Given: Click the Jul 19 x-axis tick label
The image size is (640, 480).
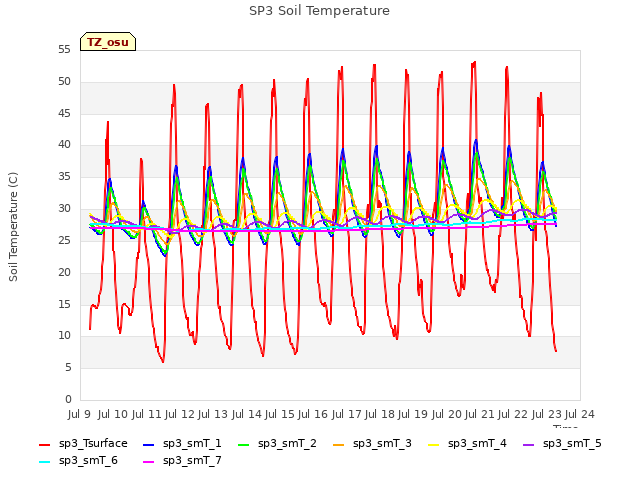Looking at the screenshot, I should pos(413,415).
